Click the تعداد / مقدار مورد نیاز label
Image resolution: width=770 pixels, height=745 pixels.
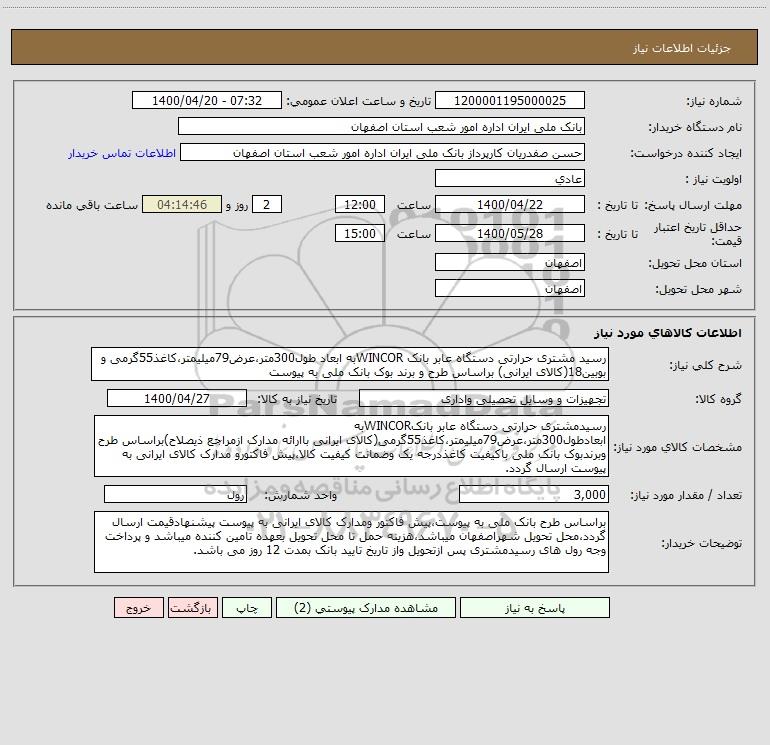[686, 496]
